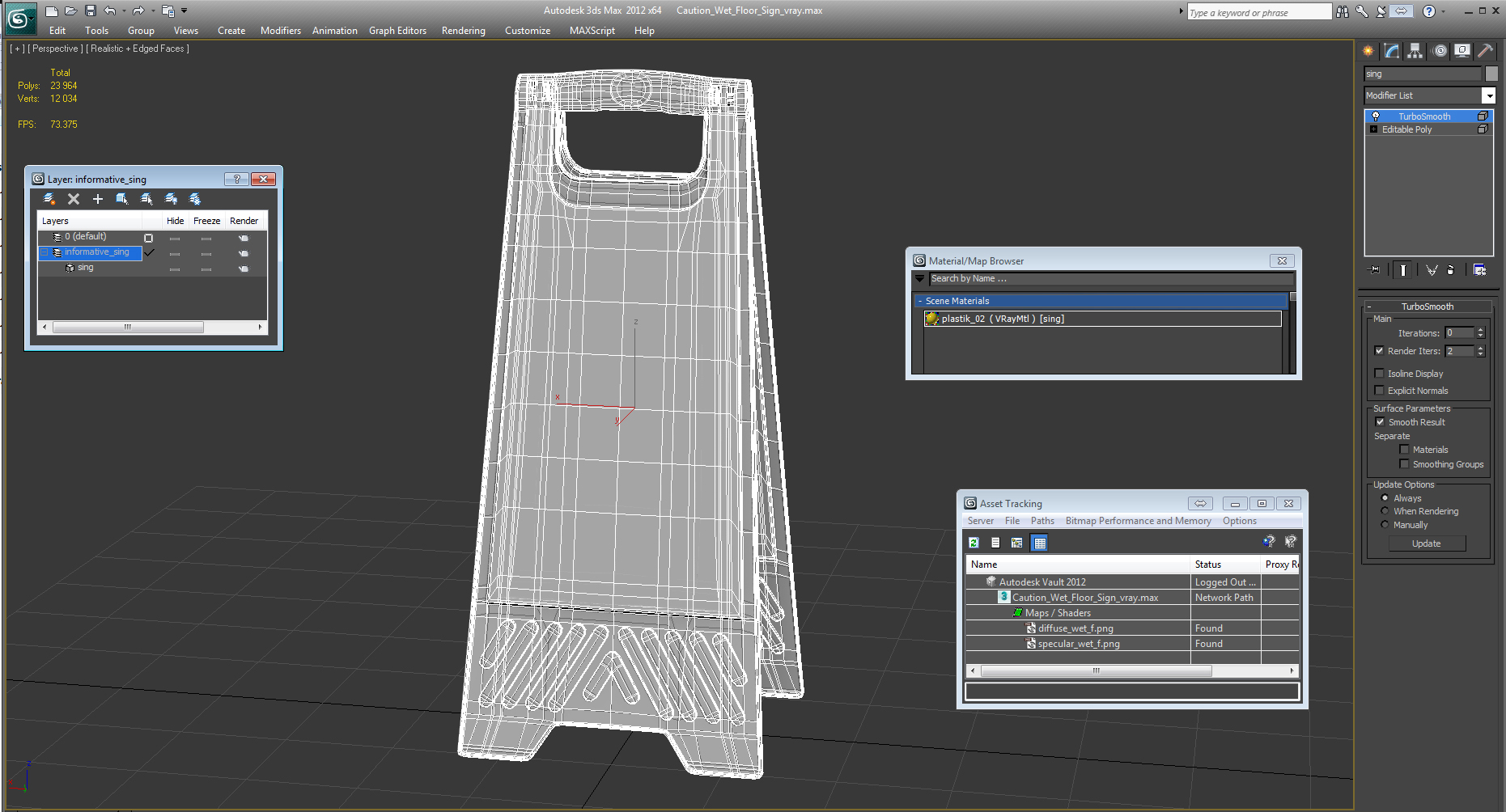
Task: Open the Modifiers menu
Action: click(281, 31)
